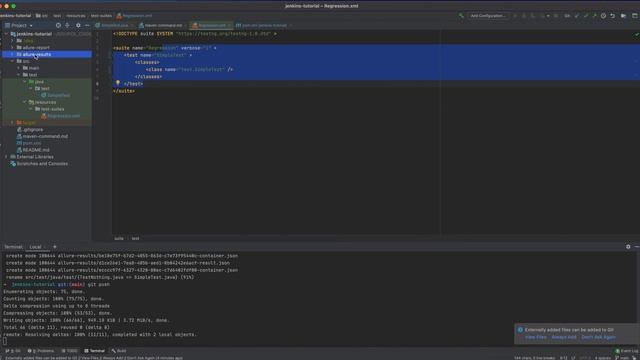Add a new terminal session with plus icon
This screenshot has width=640, height=360.
(x=55, y=247)
